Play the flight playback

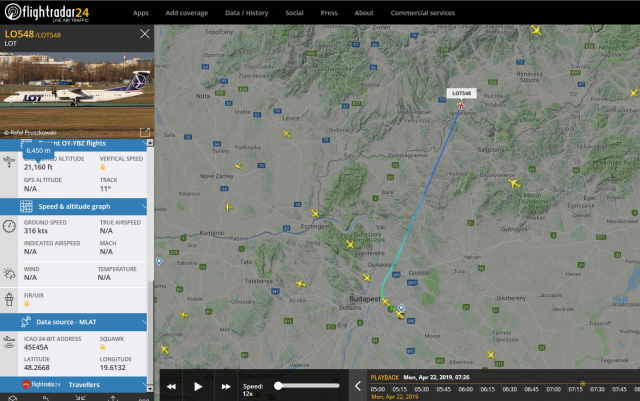[x=198, y=386]
